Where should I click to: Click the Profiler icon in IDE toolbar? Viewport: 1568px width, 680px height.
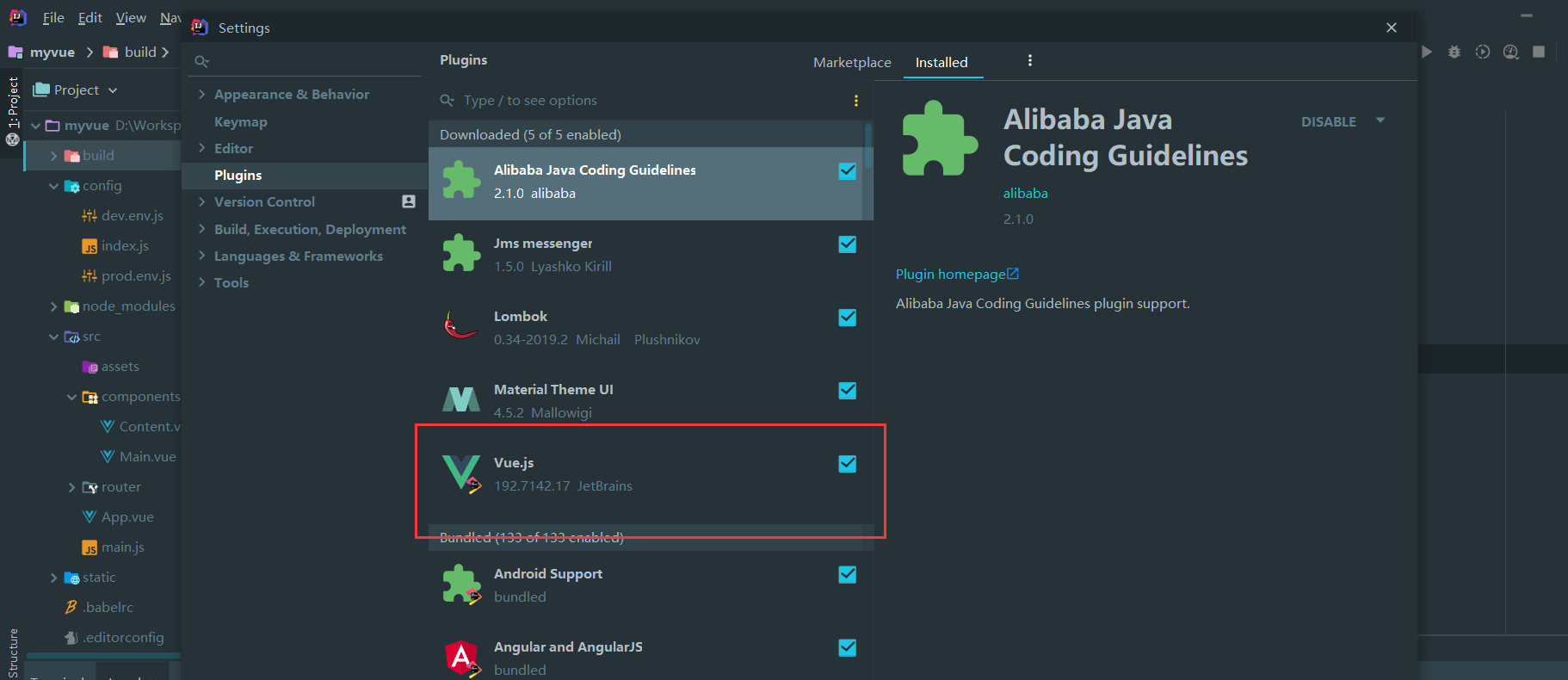coord(1510,52)
